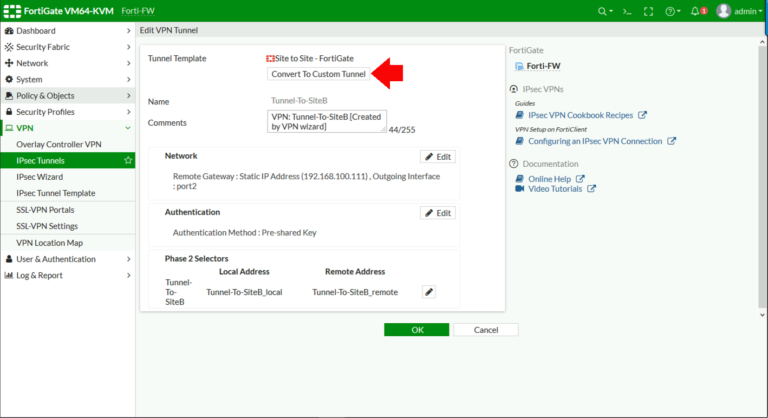Open the admin user avatar

pyautogui.click(x=723, y=11)
